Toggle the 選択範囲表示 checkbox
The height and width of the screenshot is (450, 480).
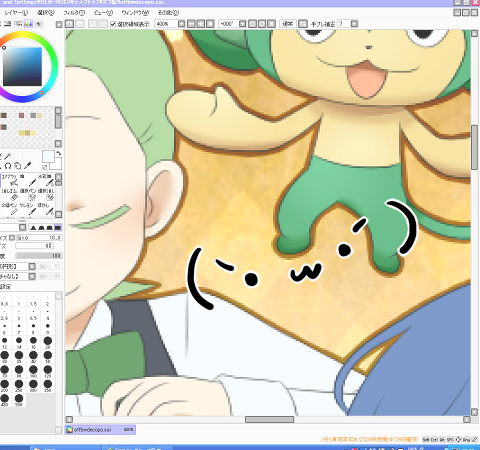click(113, 24)
